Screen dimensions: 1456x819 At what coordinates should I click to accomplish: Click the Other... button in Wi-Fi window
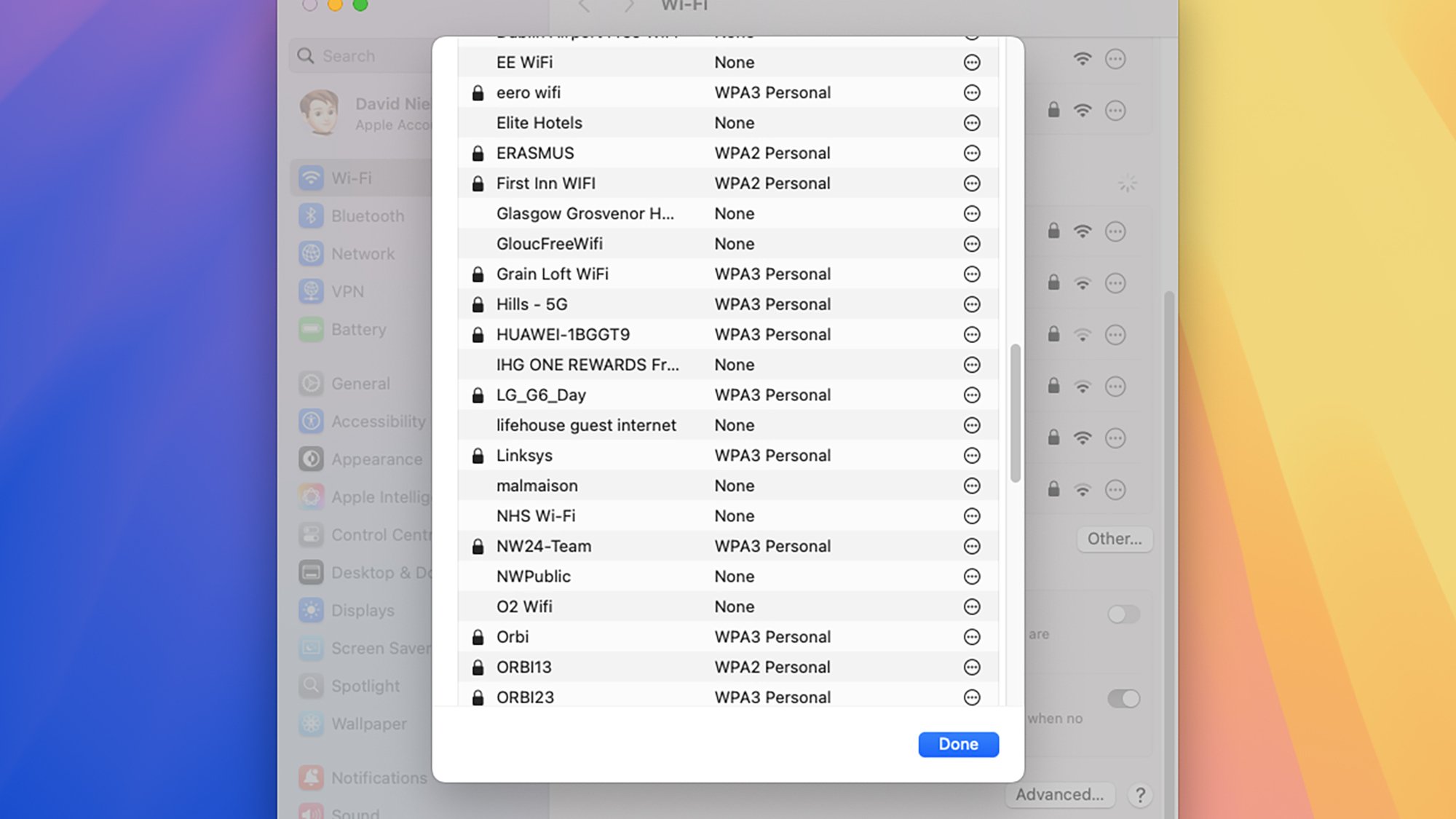coord(1114,539)
